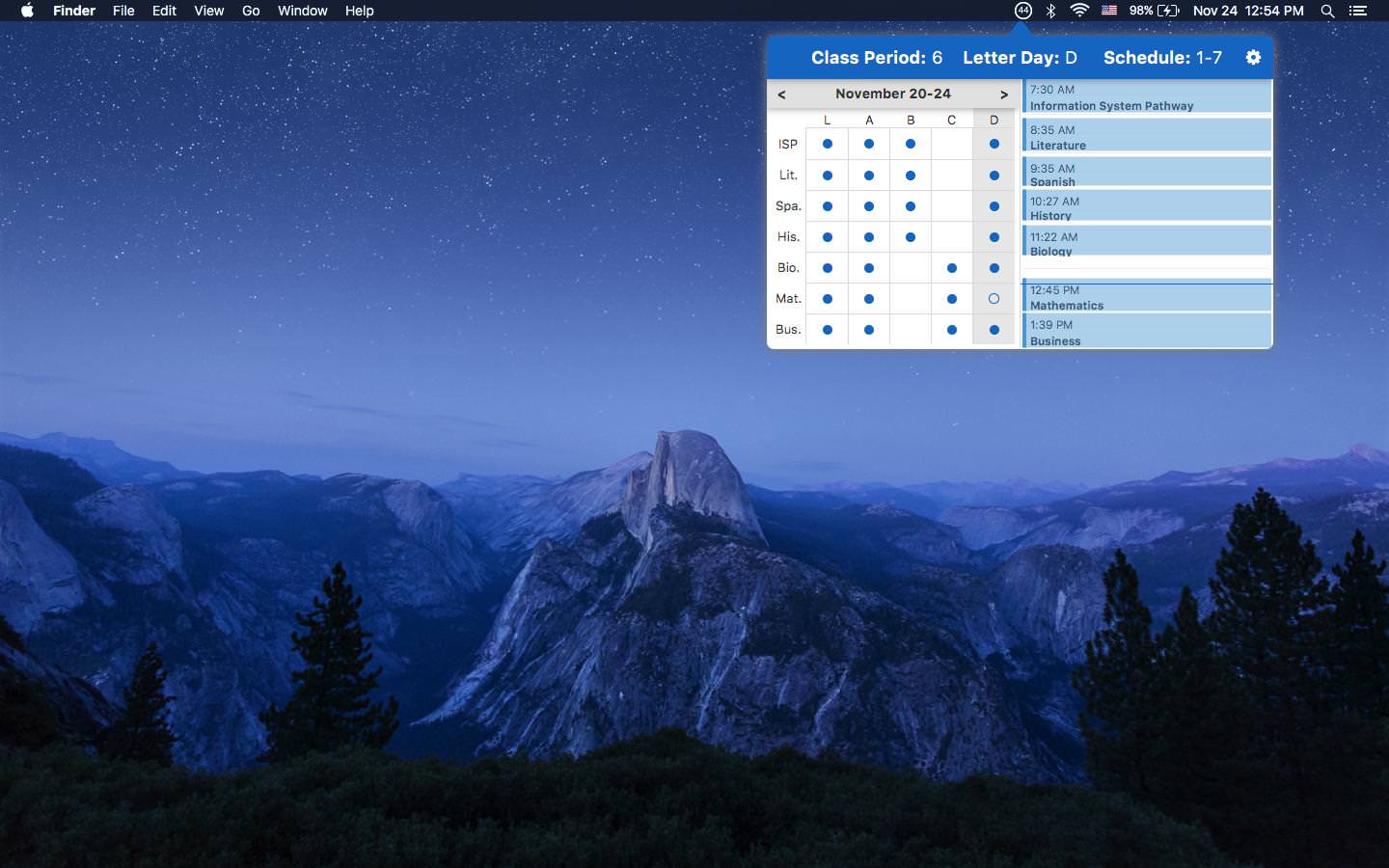Click the C column header

coord(952,121)
